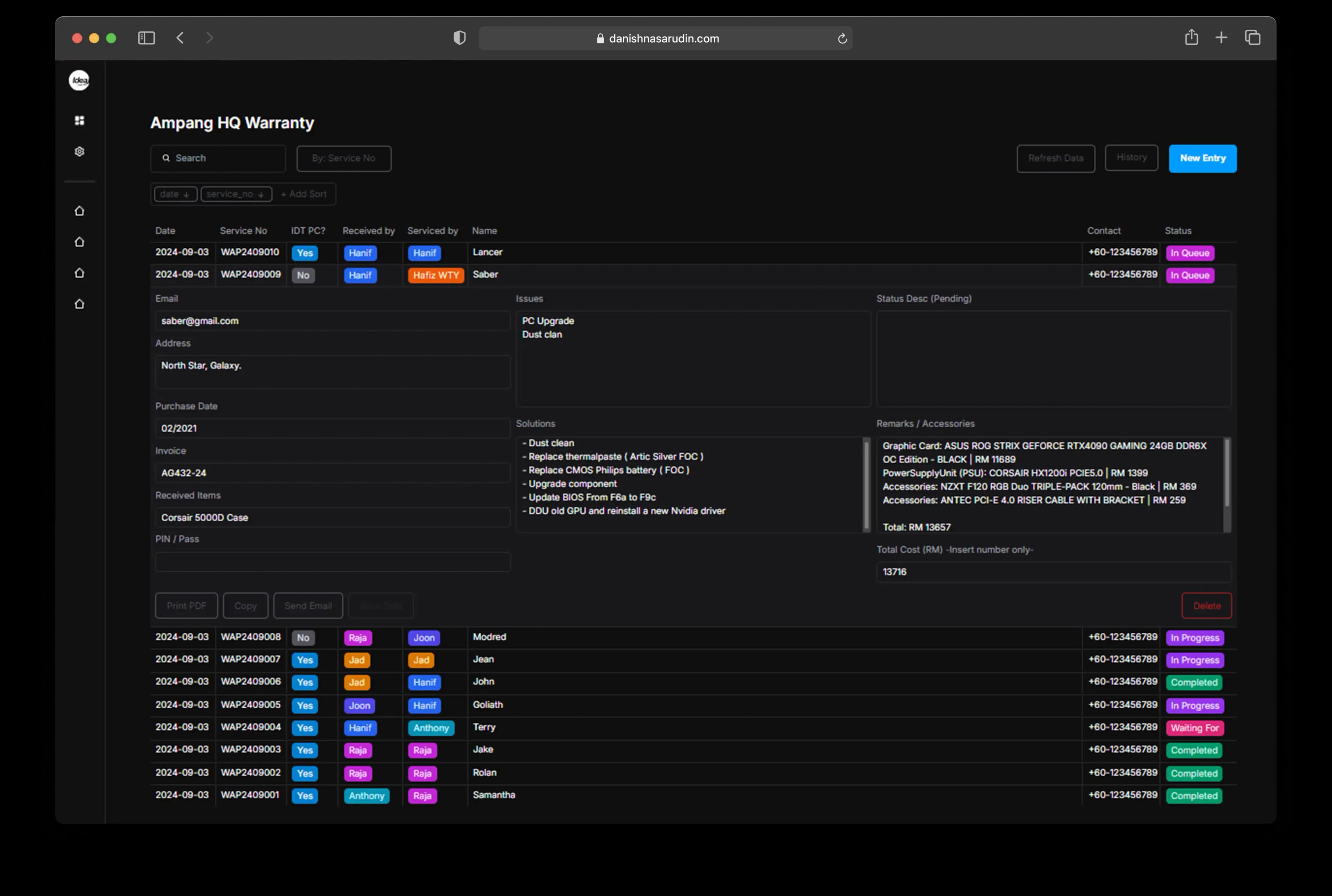Open the History view
1332x896 pixels.
(1132, 158)
